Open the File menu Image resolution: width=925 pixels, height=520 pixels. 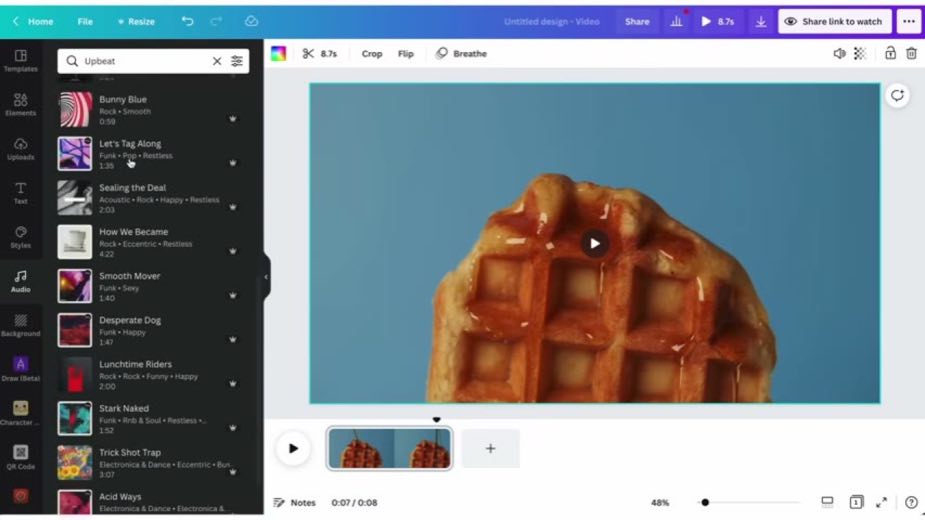(85, 21)
